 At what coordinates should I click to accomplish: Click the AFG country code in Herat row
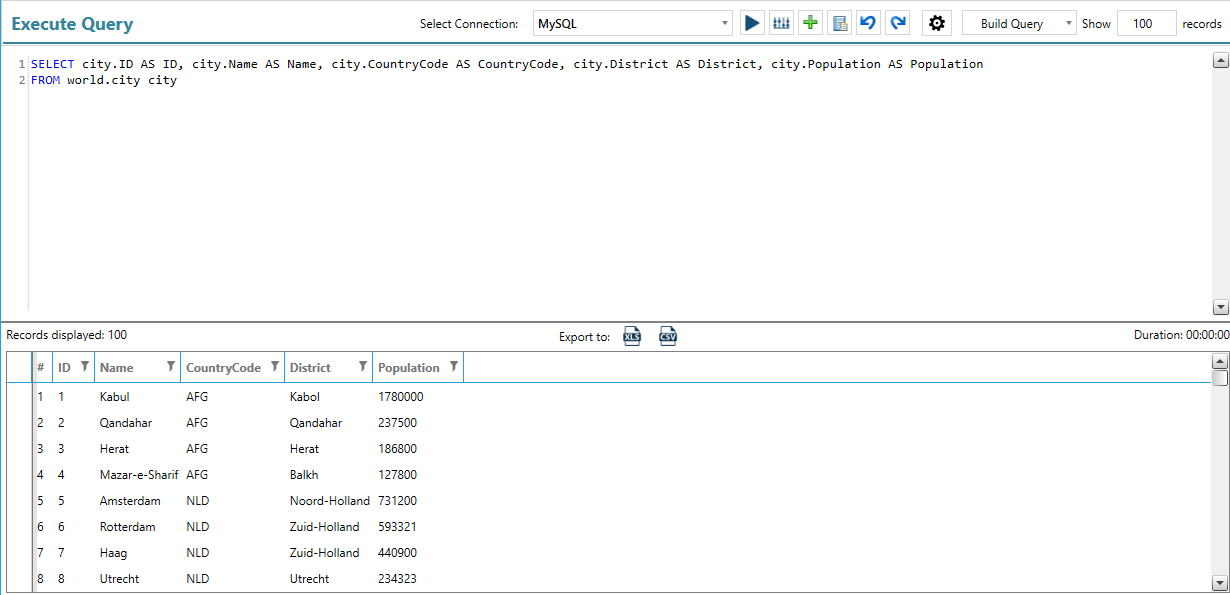(x=197, y=449)
